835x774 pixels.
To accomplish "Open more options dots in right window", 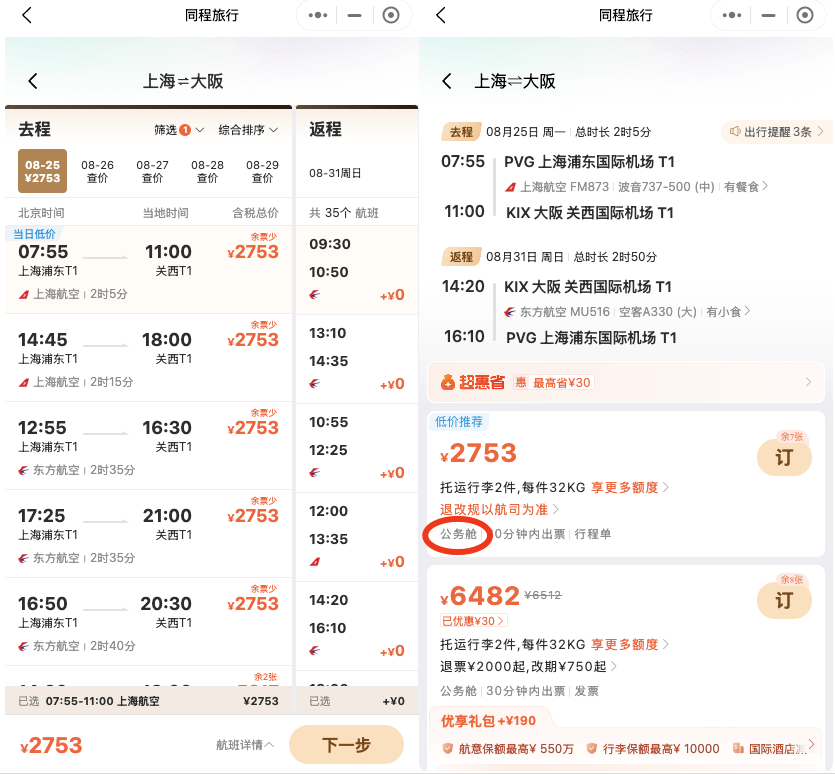I will (x=732, y=15).
